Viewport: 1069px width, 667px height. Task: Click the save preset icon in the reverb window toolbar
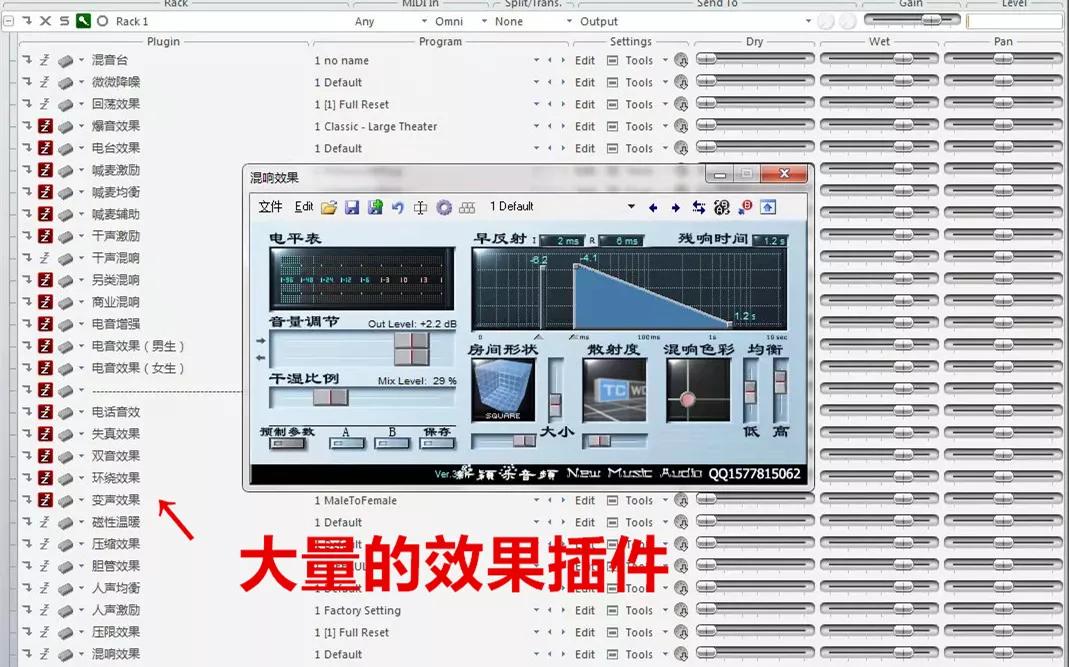click(352, 207)
